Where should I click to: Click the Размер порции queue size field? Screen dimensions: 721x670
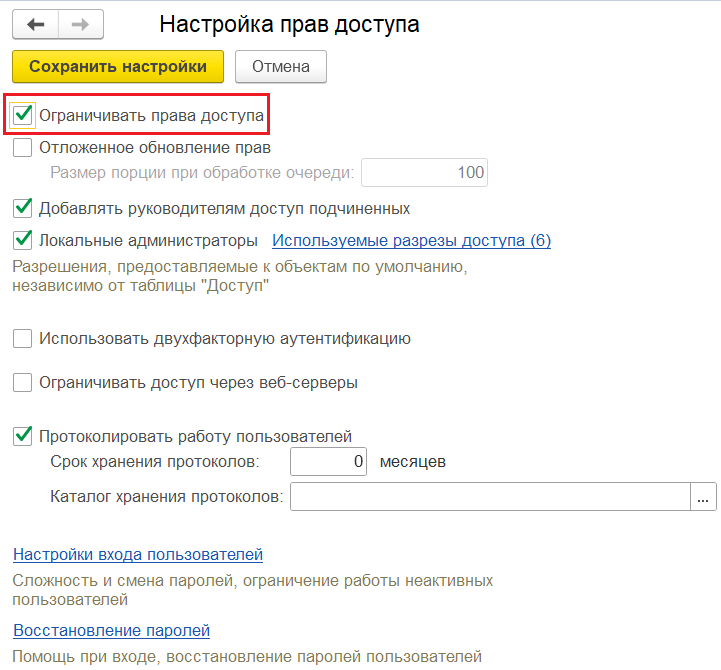(424, 173)
